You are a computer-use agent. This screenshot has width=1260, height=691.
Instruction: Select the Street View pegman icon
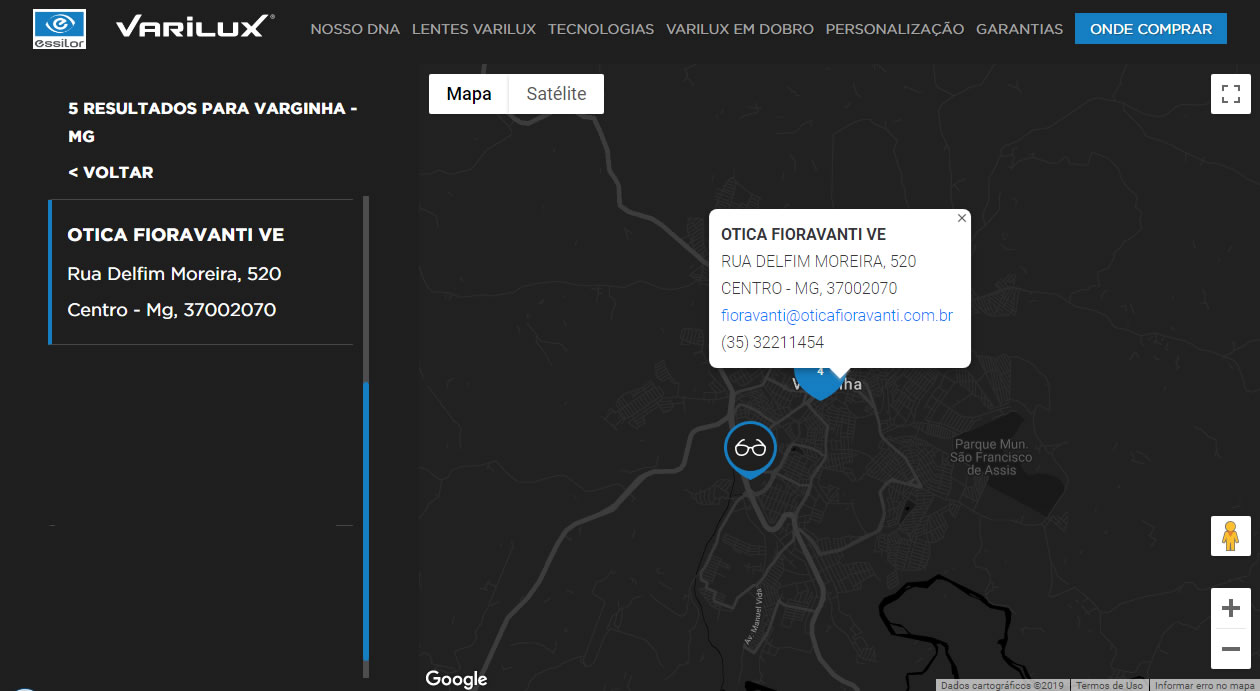pyautogui.click(x=1231, y=536)
